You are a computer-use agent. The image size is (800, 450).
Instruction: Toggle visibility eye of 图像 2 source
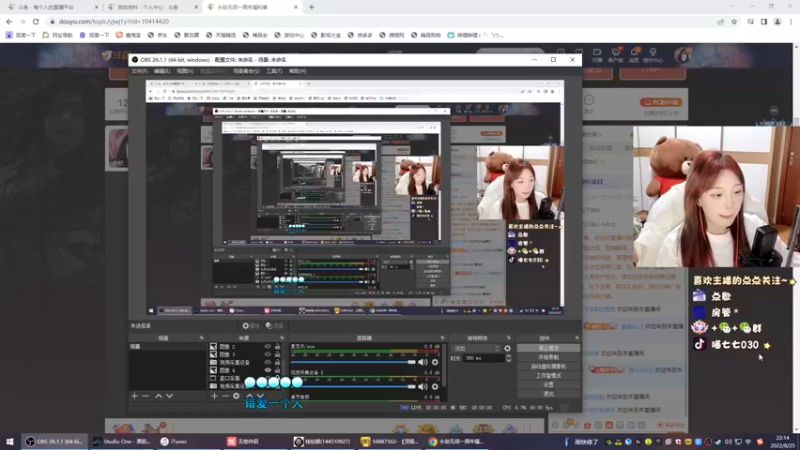click(x=268, y=346)
